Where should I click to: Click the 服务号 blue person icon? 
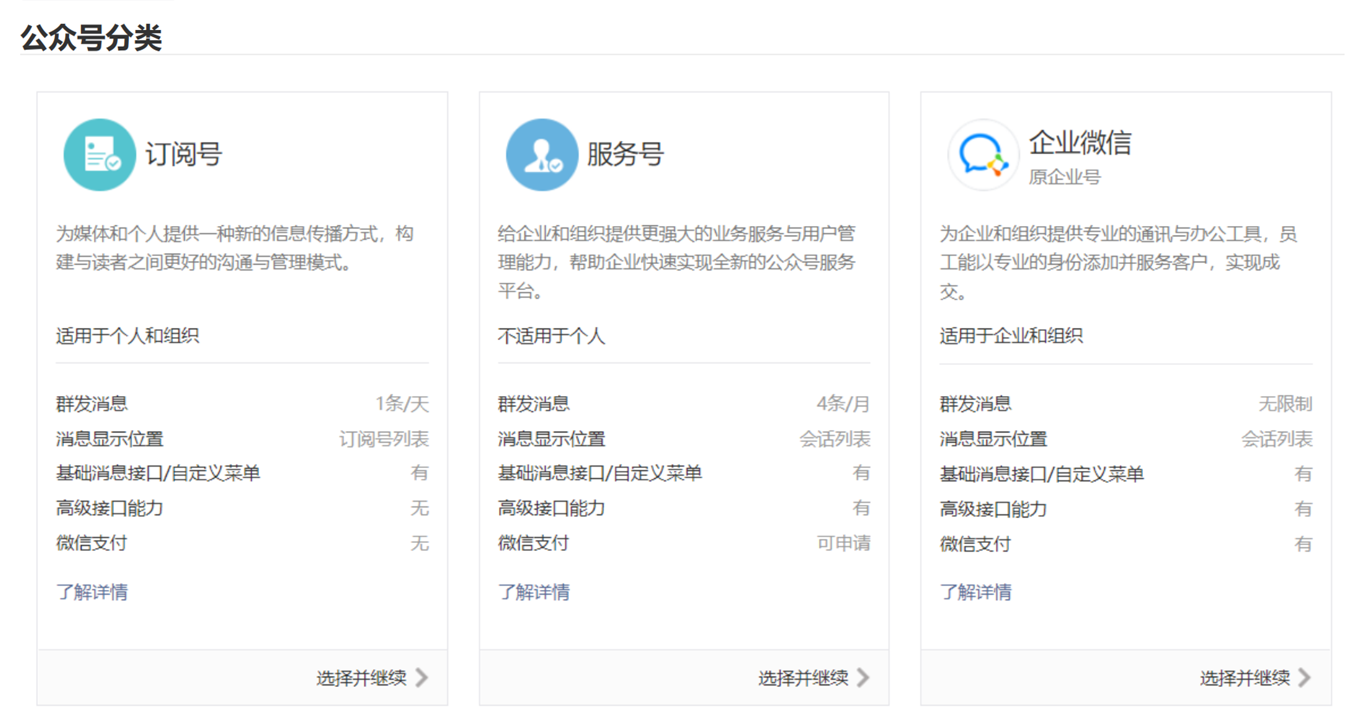[541, 155]
